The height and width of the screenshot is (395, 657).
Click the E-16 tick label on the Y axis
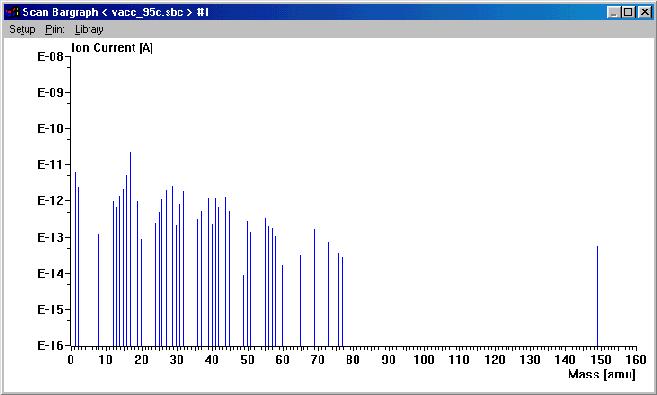[50, 345]
